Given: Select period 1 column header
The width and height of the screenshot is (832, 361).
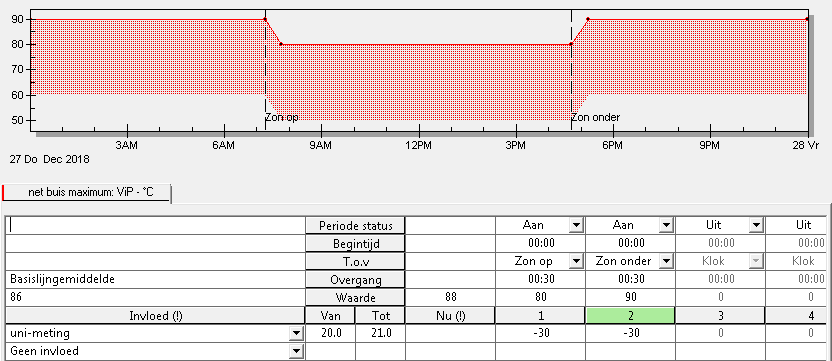Looking at the screenshot, I should pyautogui.click(x=540, y=316).
